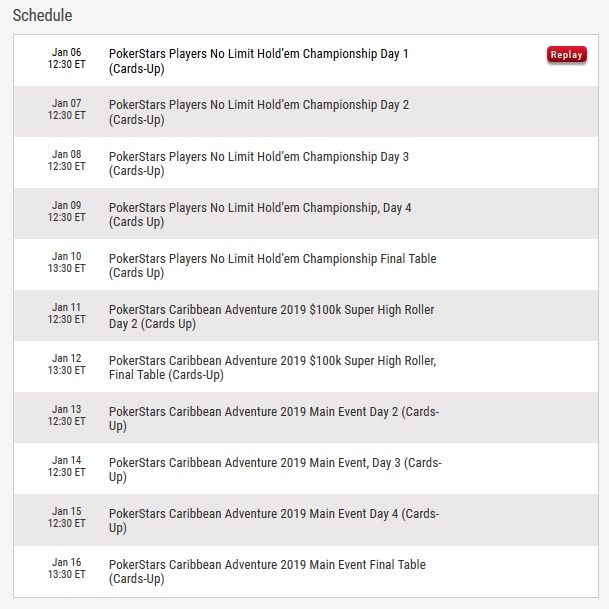Click the Jan 14 12:30 ET date
The height and width of the screenshot is (609, 609).
coord(66,466)
